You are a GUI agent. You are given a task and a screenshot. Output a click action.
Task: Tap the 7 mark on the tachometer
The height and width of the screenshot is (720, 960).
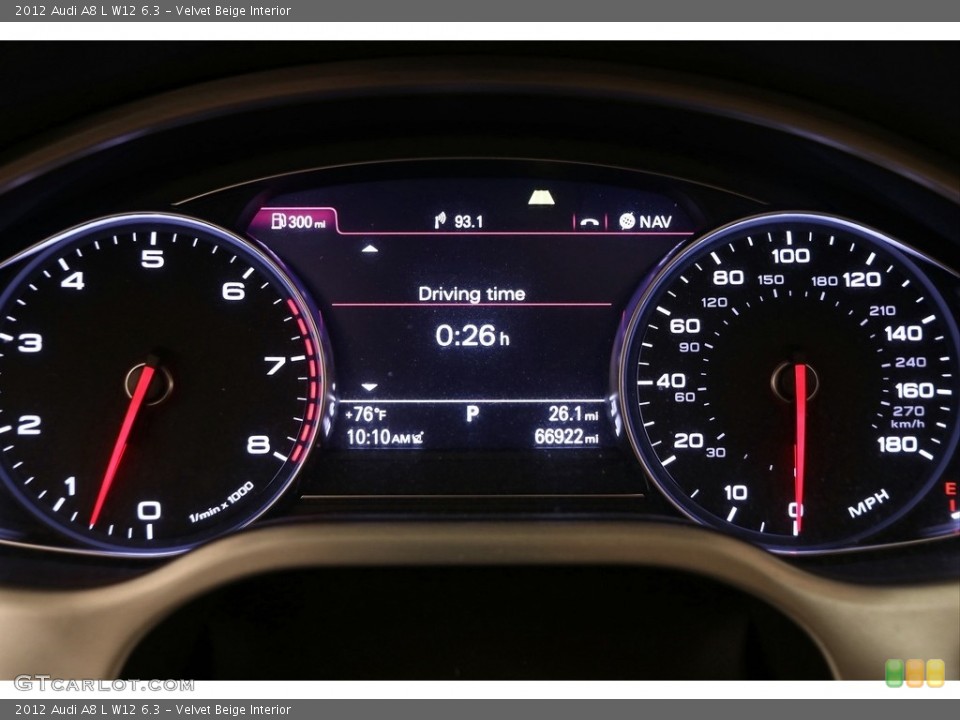(275, 366)
